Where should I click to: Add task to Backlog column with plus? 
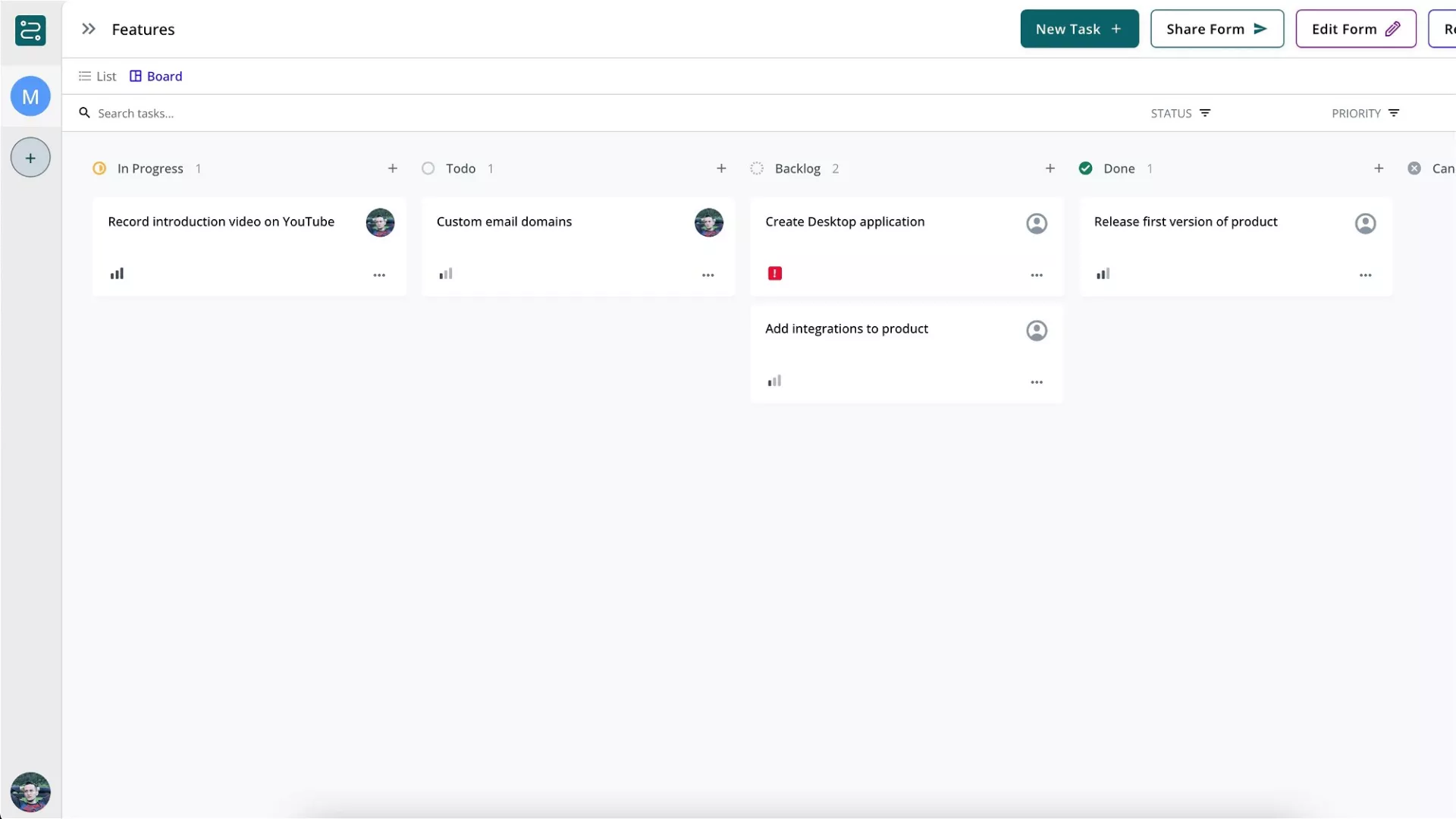(1050, 168)
